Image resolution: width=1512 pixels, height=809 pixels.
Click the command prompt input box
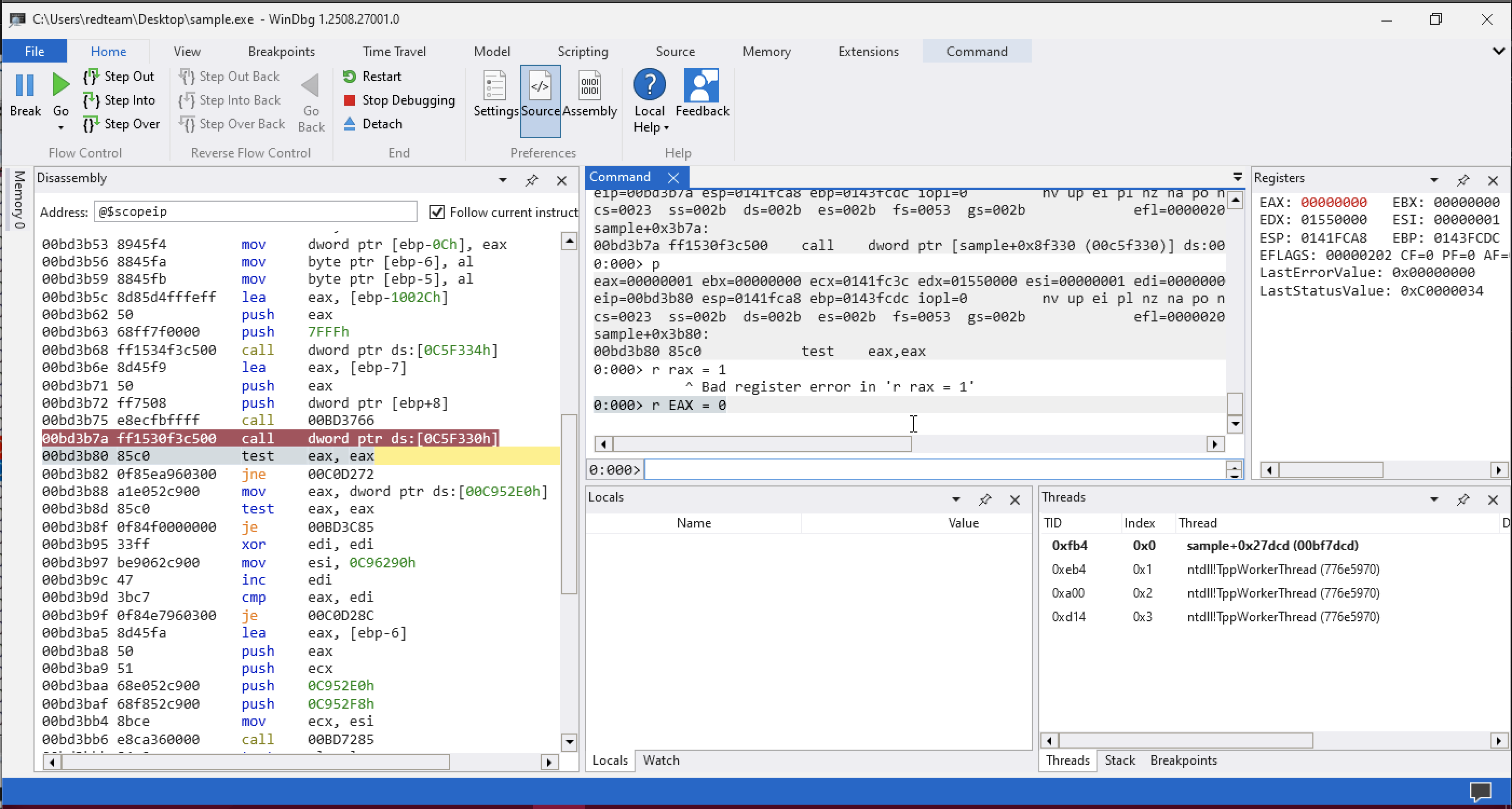tap(935, 470)
